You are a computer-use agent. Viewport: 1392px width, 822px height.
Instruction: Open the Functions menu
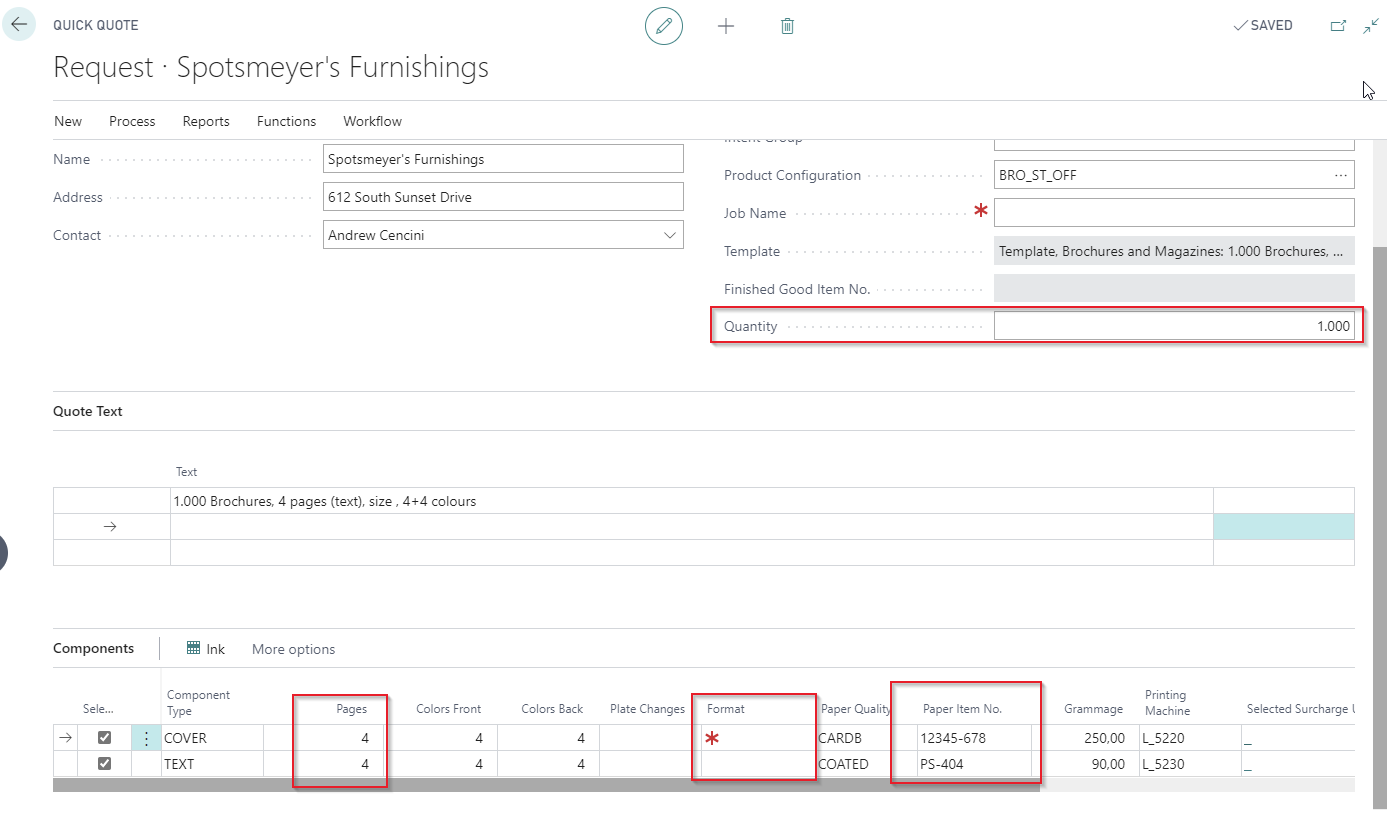(286, 121)
